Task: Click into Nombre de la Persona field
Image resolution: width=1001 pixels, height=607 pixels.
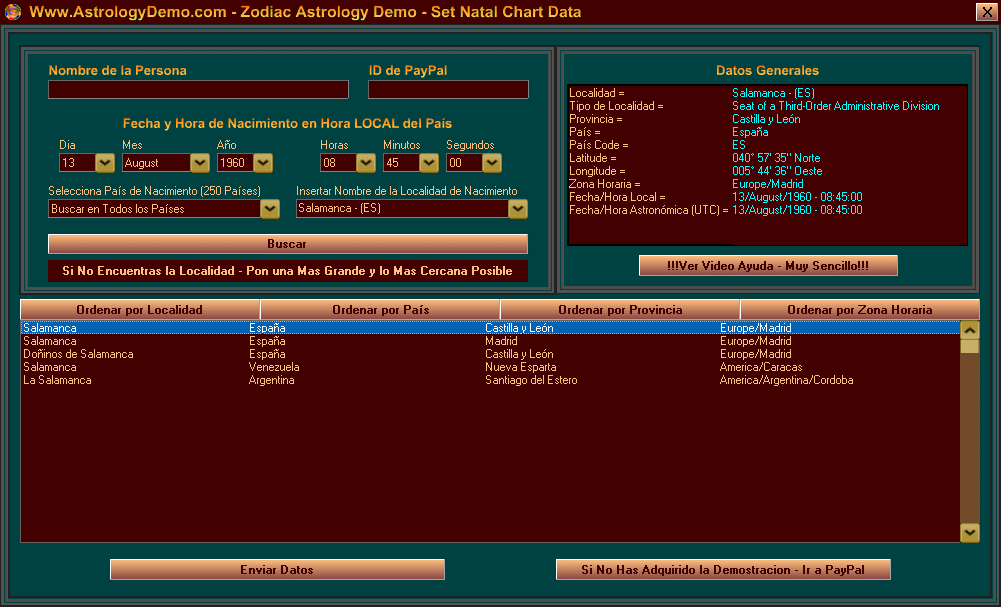Action: pos(198,90)
